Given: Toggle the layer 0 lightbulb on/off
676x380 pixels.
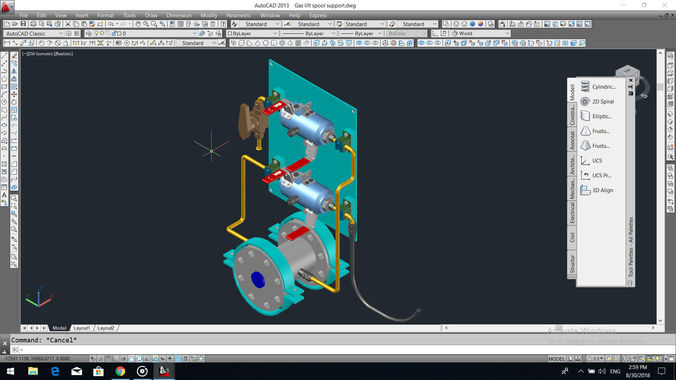Looking at the screenshot, I should (x=96, y=33).
